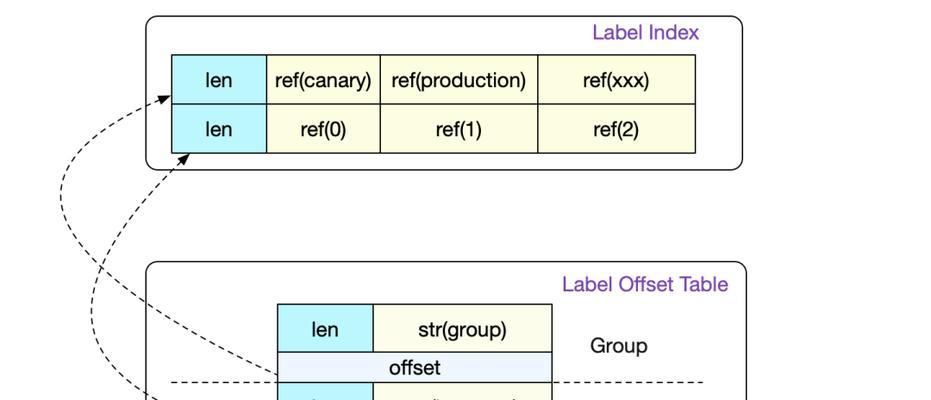Click the len cell beside ref(canary)
This screenshot has height=400, width=931.
point(219,80)
